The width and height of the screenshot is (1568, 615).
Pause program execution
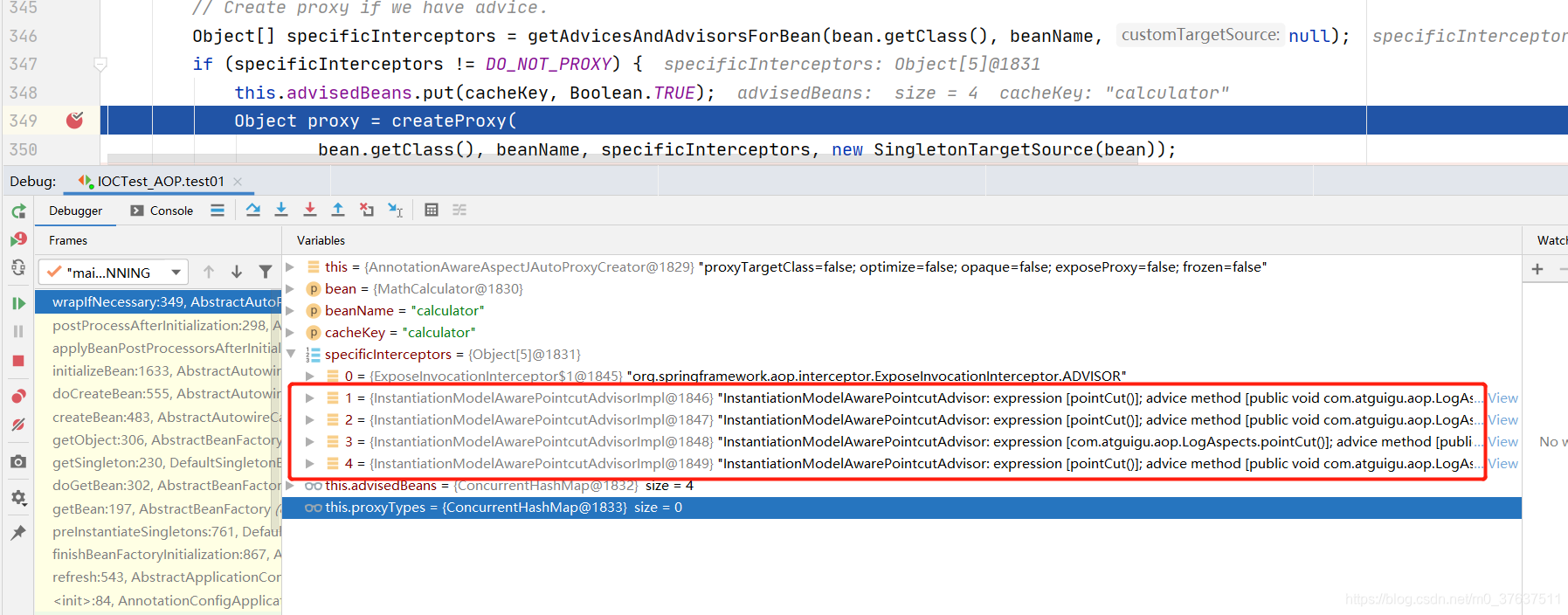pos(18,332)
